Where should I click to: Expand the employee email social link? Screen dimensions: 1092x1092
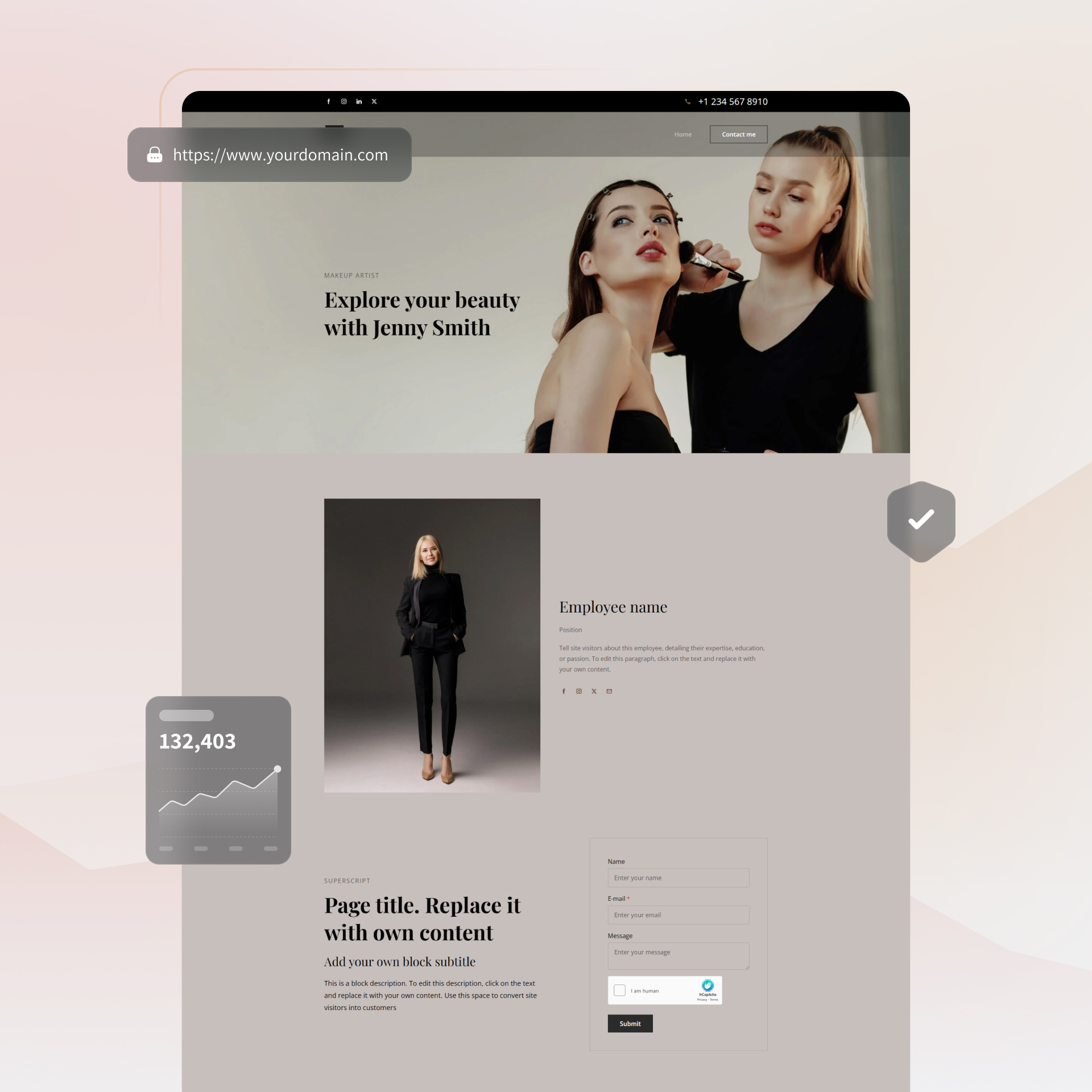tap(608, 691)
